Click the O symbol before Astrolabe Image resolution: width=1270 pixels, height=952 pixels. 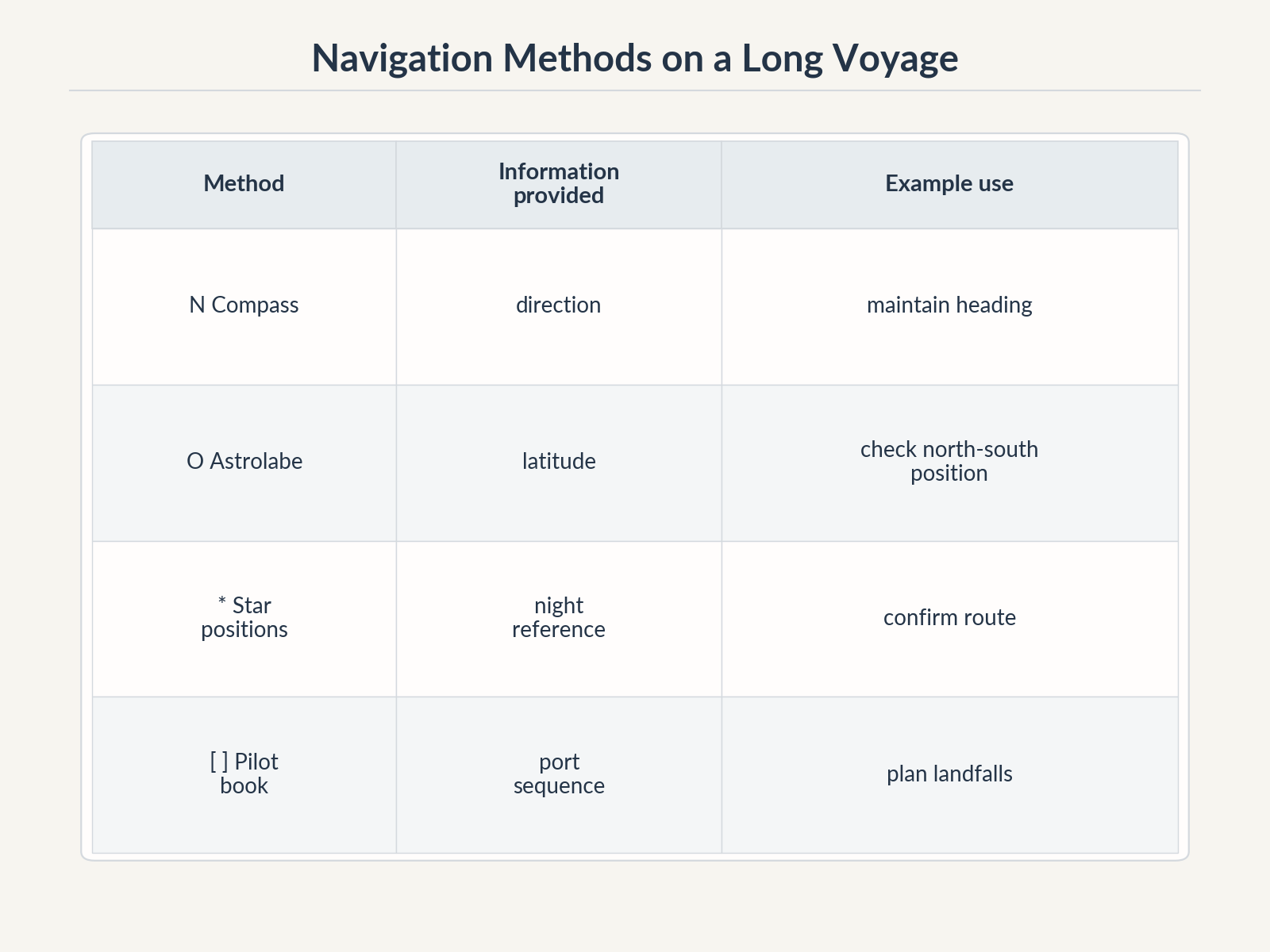click(x=195, y=462)
